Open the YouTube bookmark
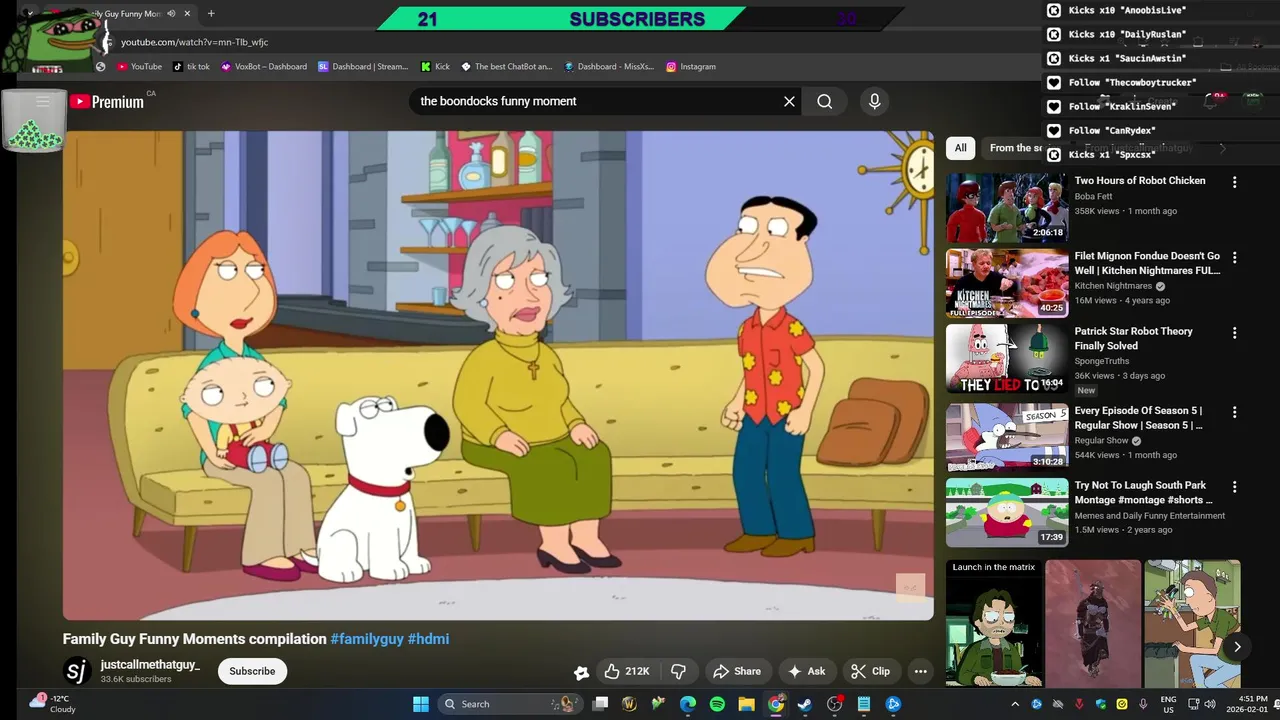Viewport: 1280px width, 720px height. click(139, 66)
